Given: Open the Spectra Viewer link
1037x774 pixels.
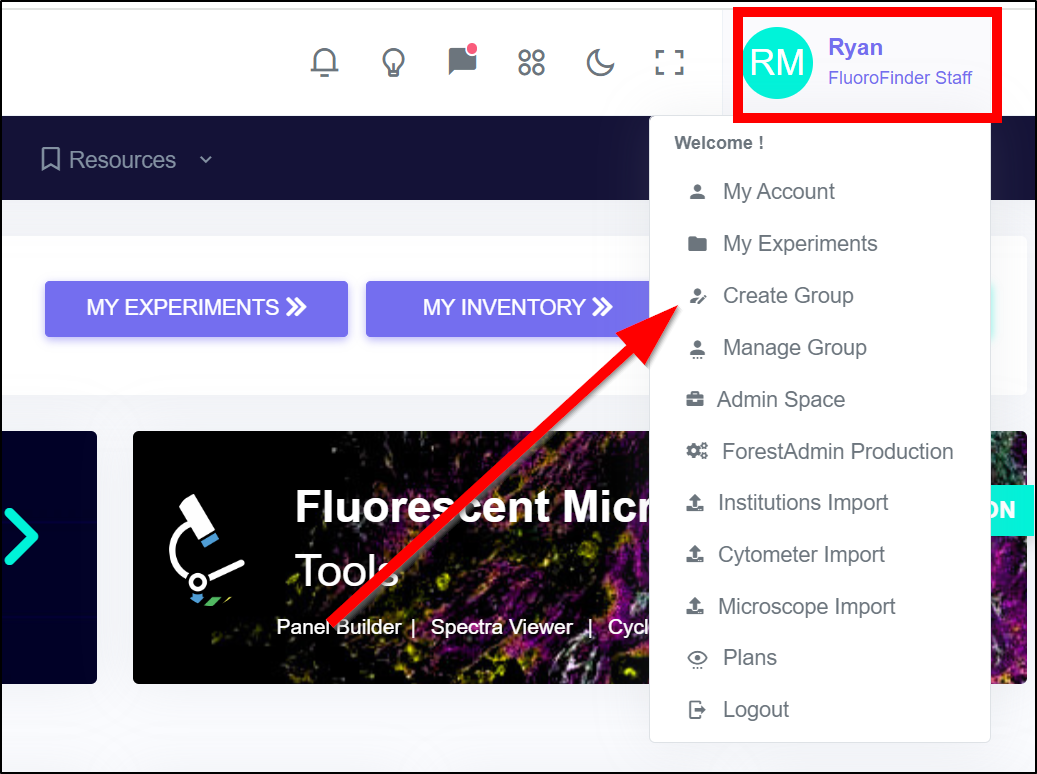Looking at the screenshot, I should (x=501, y=626).
